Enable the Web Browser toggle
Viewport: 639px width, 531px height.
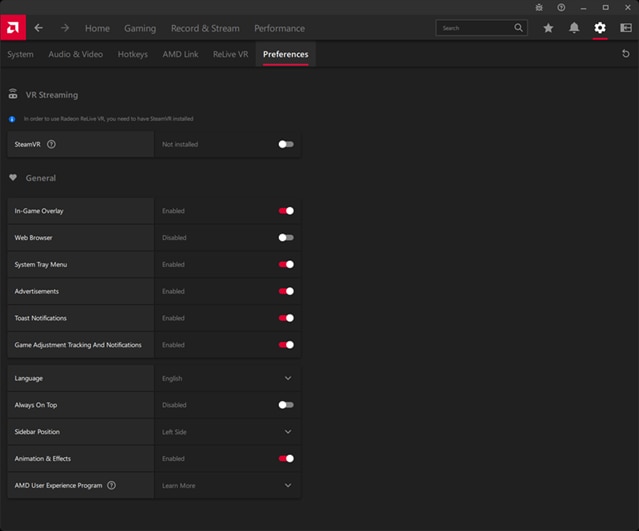(286, 238)
